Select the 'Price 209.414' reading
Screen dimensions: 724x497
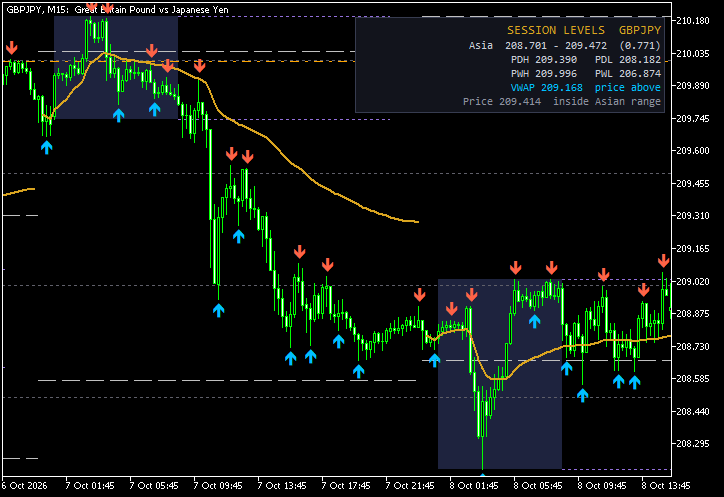(502, 101)
